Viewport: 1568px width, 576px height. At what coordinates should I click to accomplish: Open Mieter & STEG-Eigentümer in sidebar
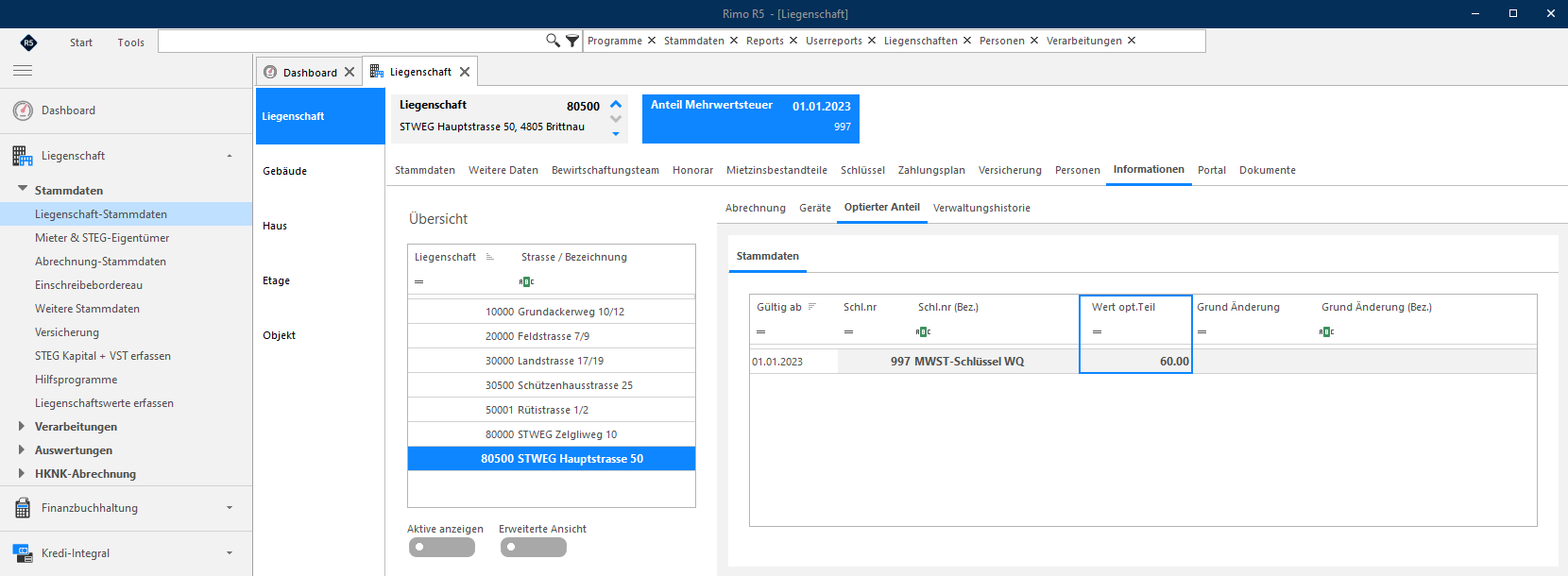(102, 238)
